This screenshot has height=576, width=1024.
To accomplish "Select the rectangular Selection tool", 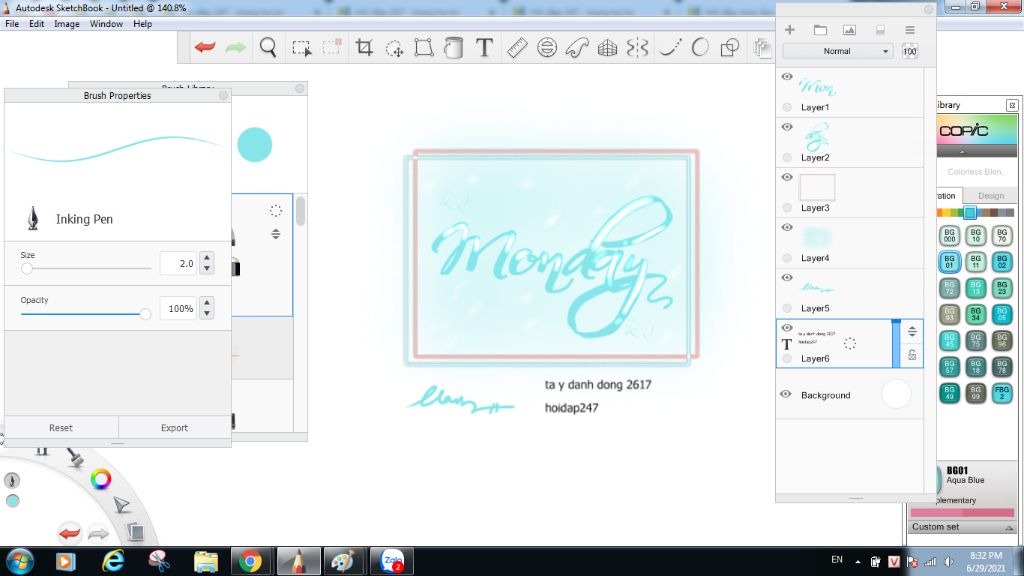I will (302, 48).
